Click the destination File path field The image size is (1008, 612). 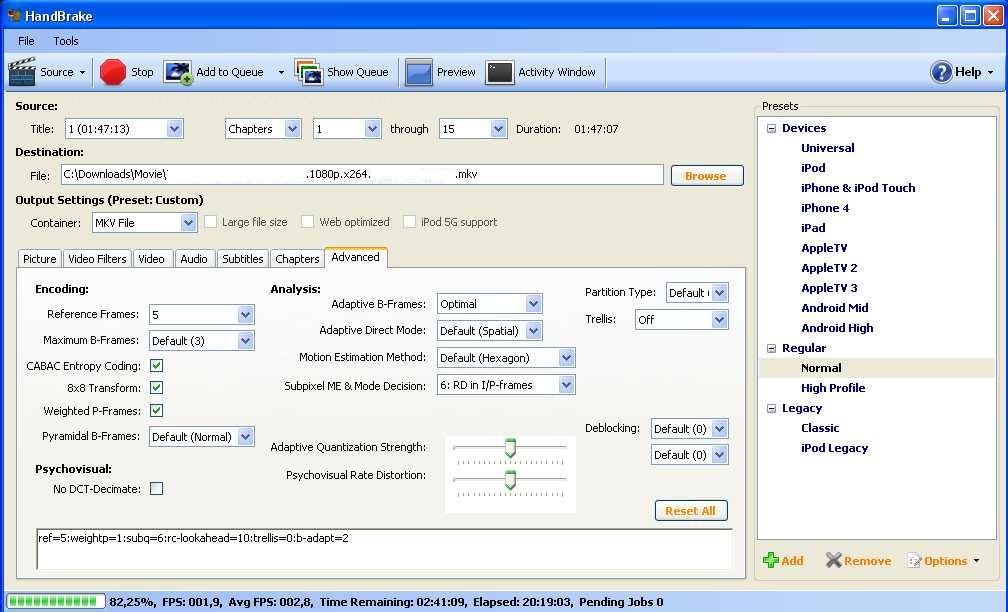point(362,174)
